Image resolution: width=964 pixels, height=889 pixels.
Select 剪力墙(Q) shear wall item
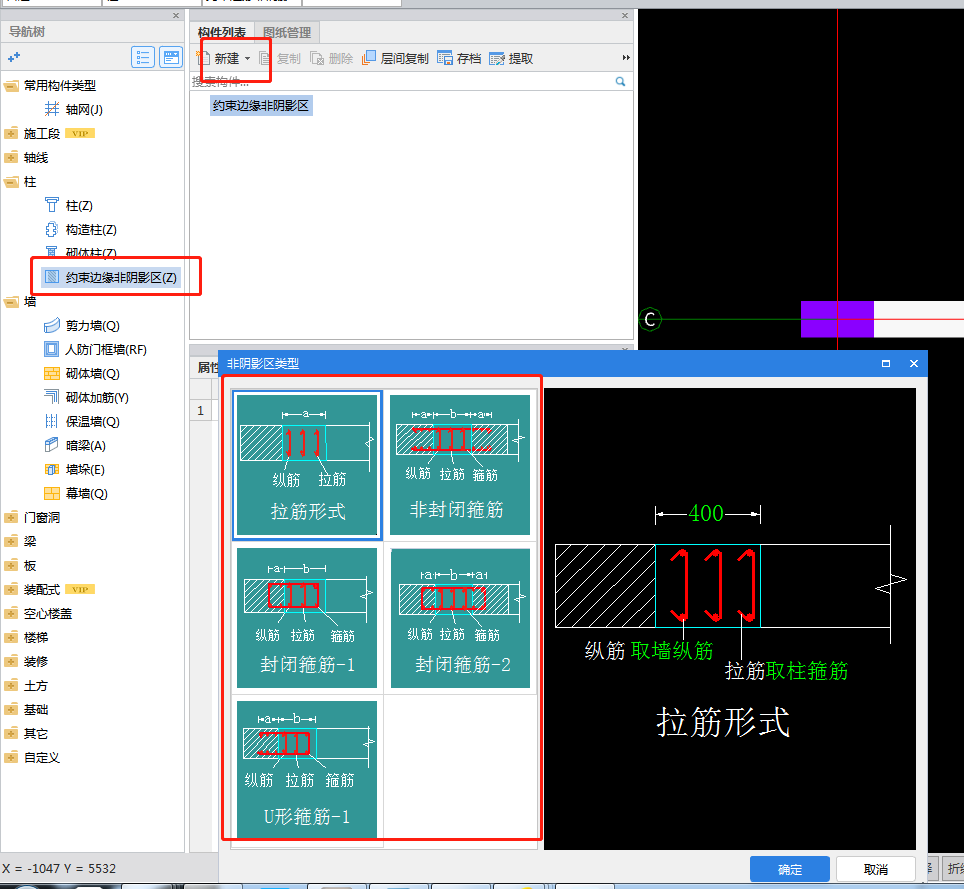(x=82, y=325)
